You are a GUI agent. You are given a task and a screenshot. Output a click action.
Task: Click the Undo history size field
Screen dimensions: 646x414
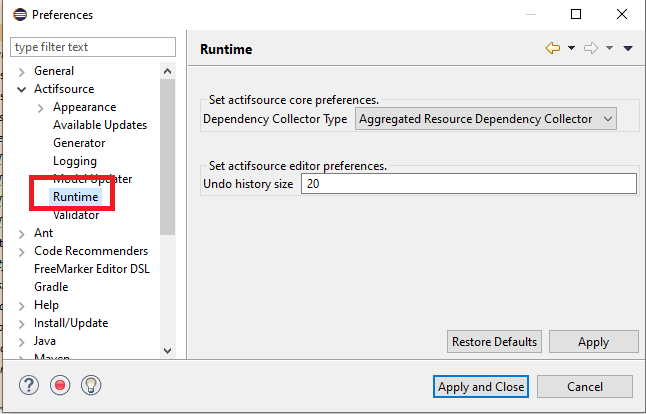point(468,184)
